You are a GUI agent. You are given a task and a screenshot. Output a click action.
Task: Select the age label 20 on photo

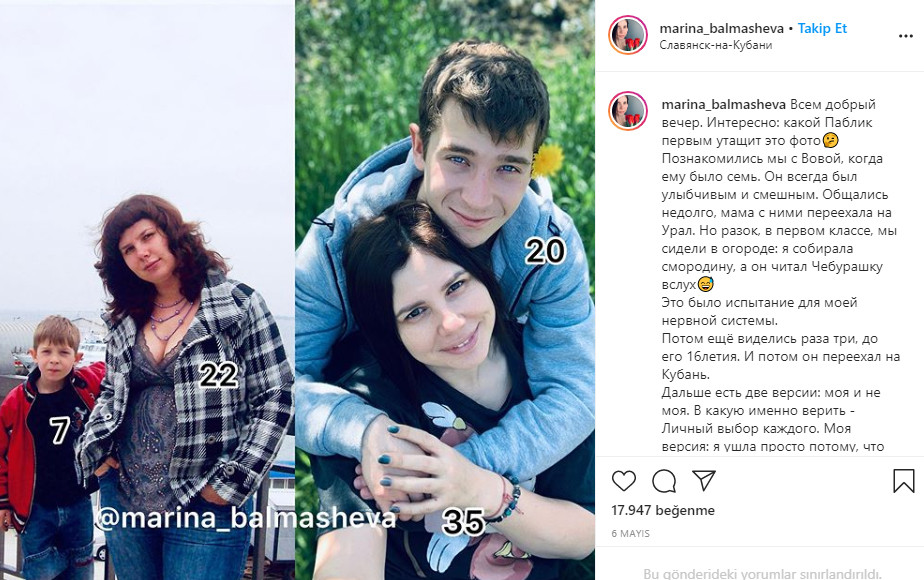coord(545,252)
